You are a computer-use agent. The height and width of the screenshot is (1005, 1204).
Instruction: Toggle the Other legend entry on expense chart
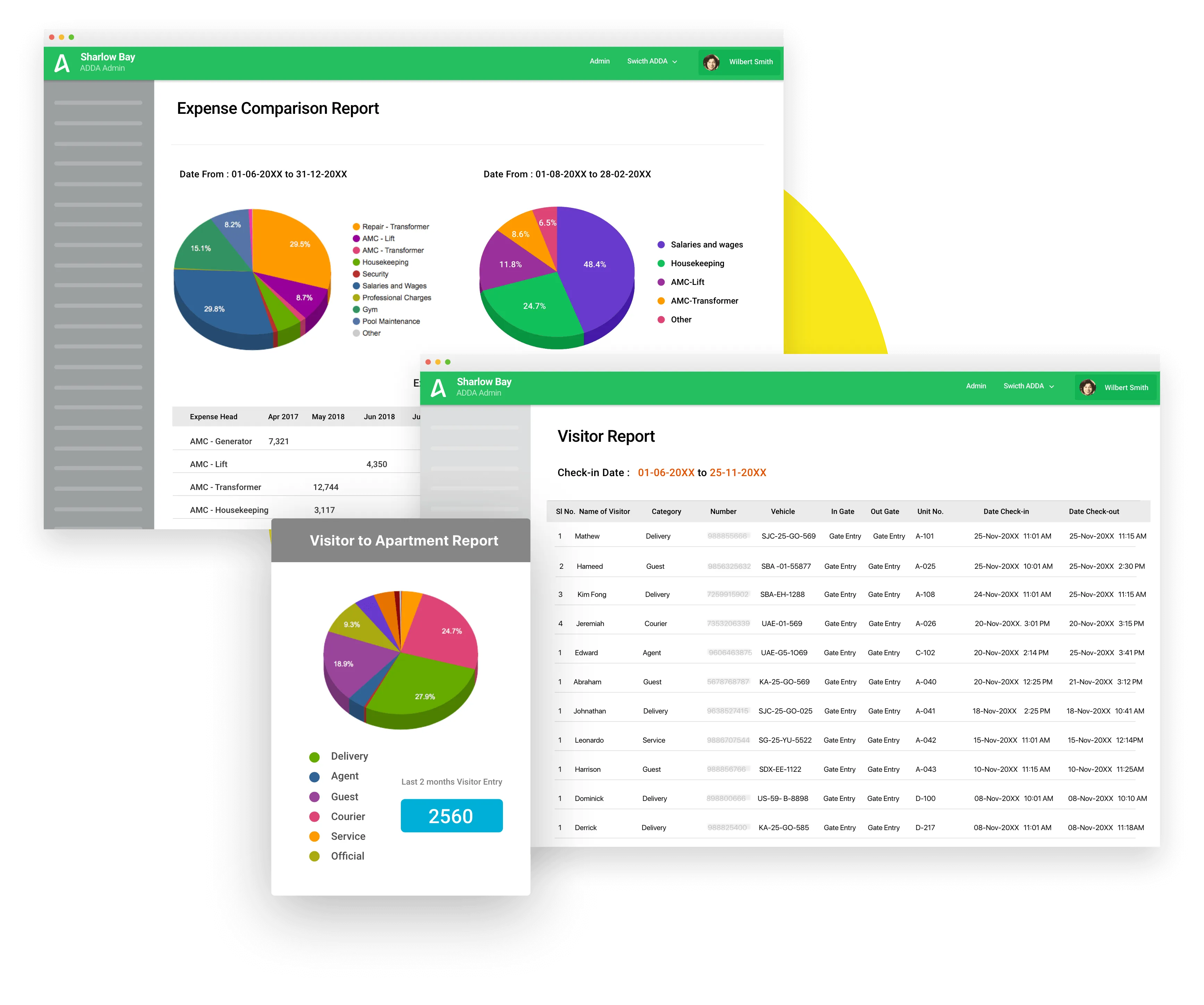(357, 332)
